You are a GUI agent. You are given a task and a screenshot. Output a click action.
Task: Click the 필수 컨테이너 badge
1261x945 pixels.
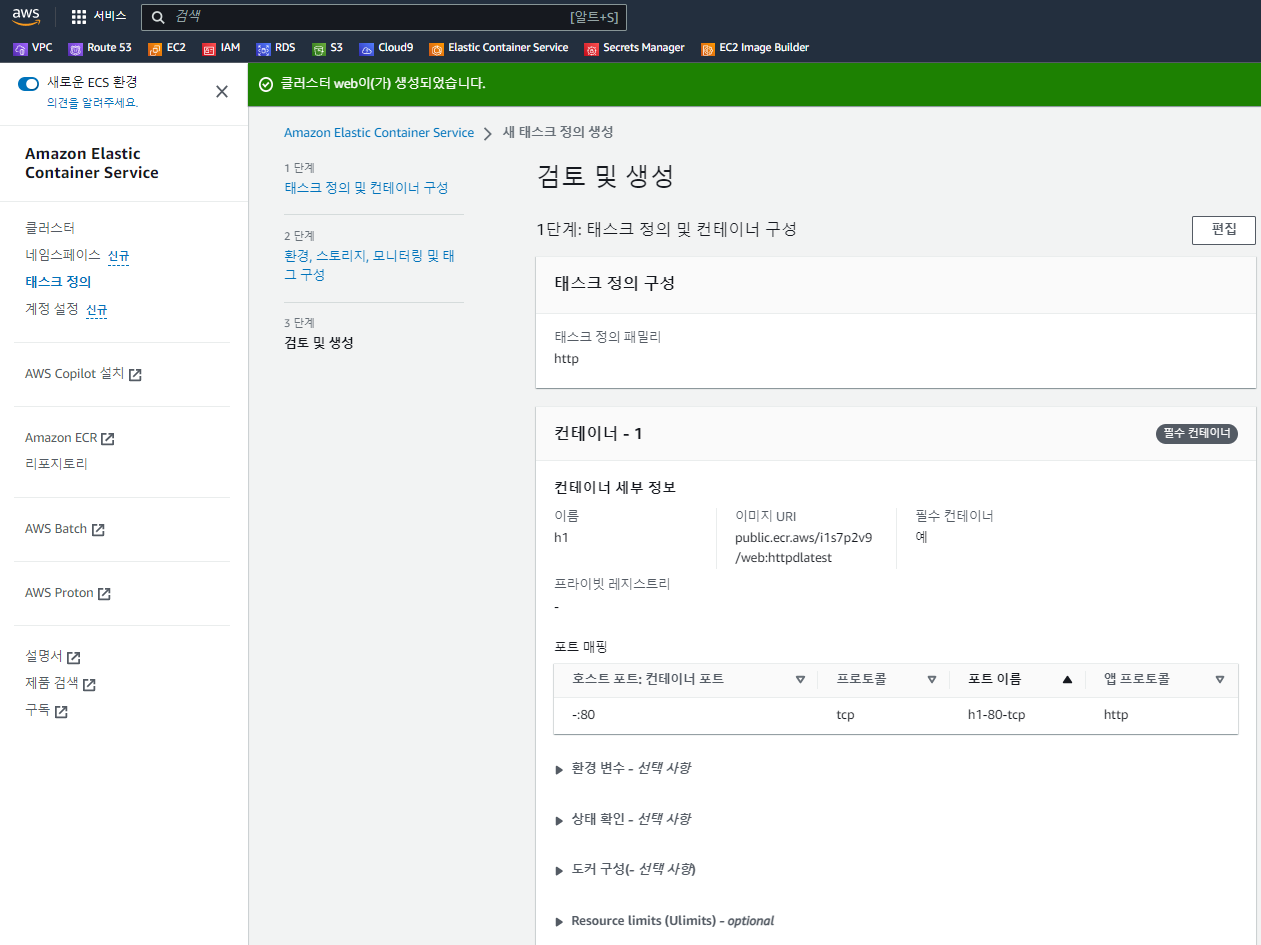click(1198, 434)
